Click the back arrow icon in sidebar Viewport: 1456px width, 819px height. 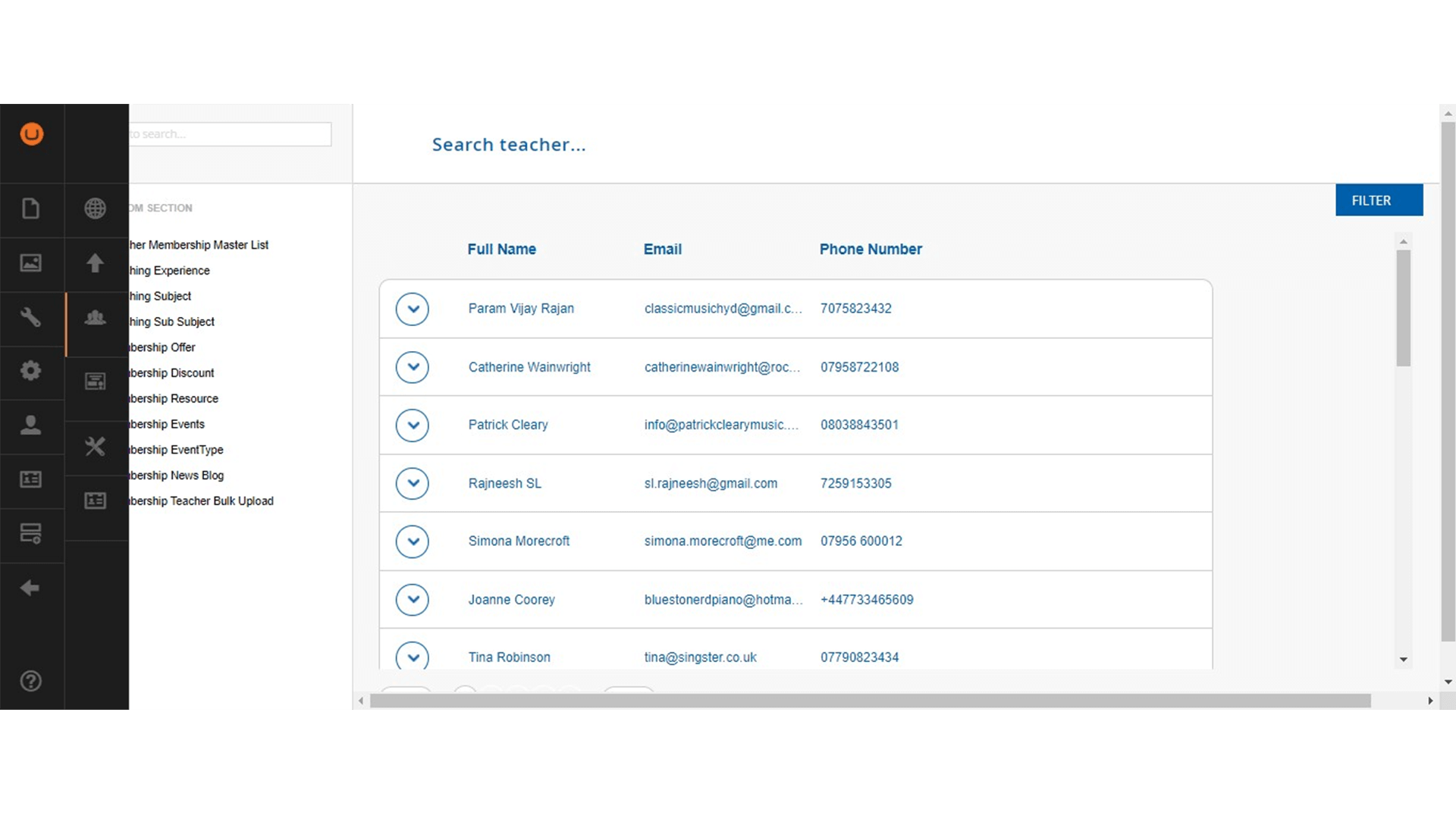tap(30, 588)
